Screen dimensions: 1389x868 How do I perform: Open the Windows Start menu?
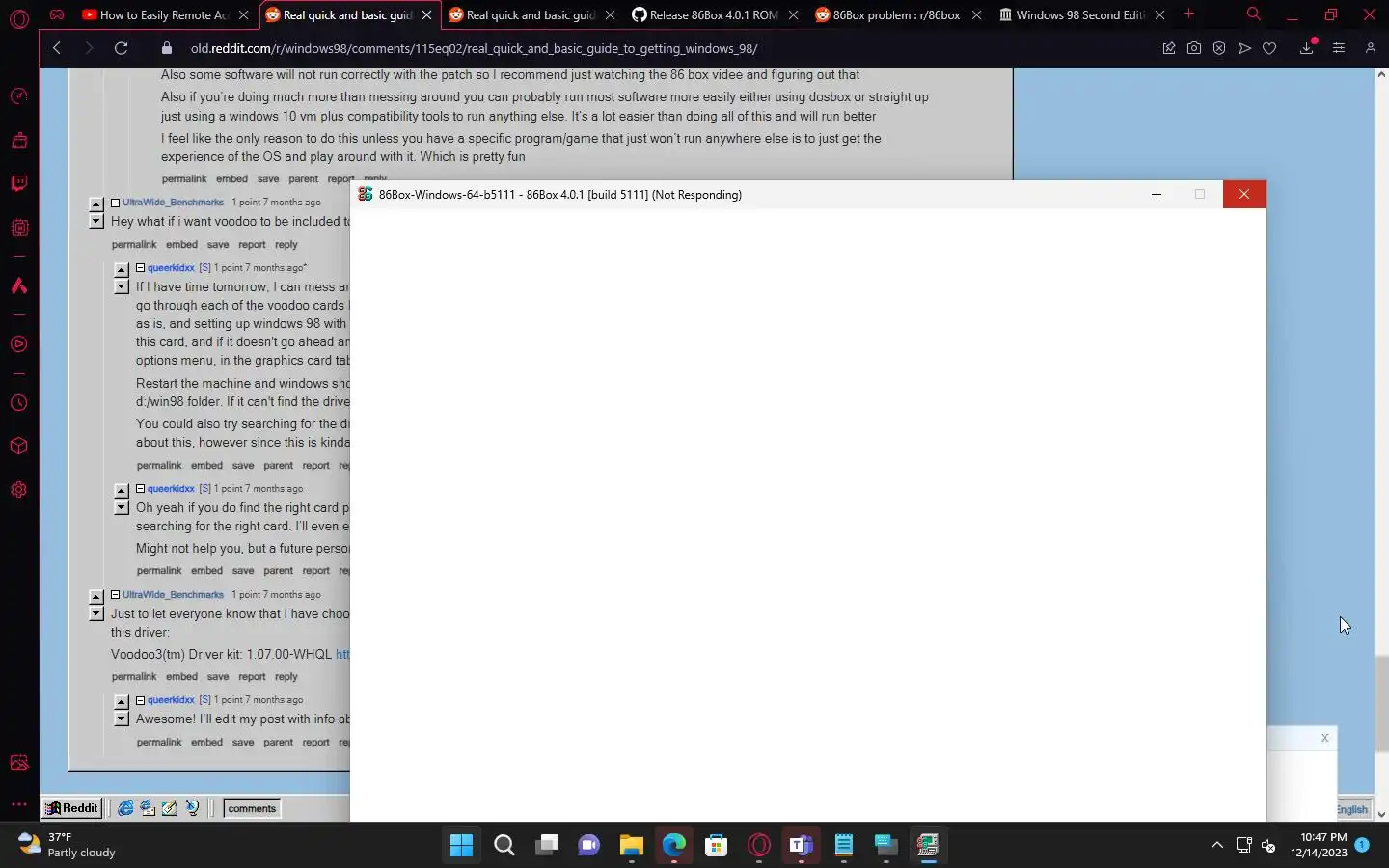(462, 846)
